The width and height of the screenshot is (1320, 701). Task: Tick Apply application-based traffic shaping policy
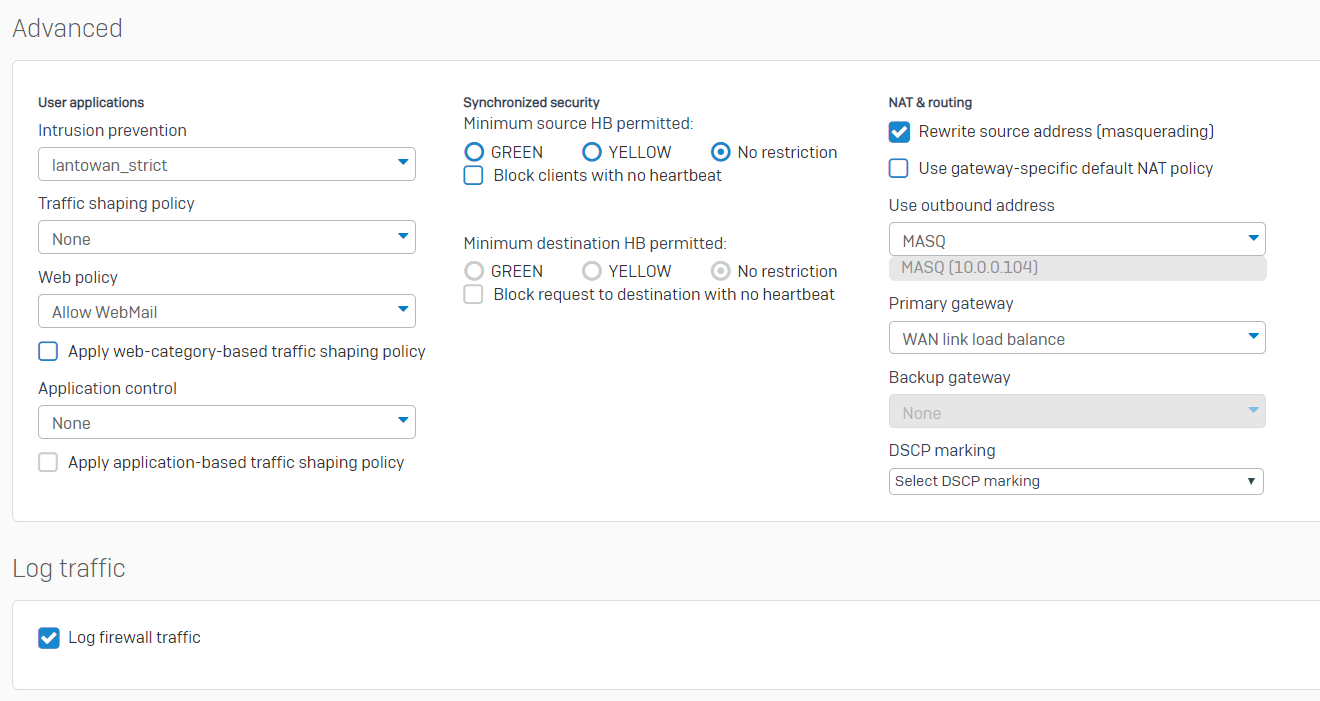[48, 462]
